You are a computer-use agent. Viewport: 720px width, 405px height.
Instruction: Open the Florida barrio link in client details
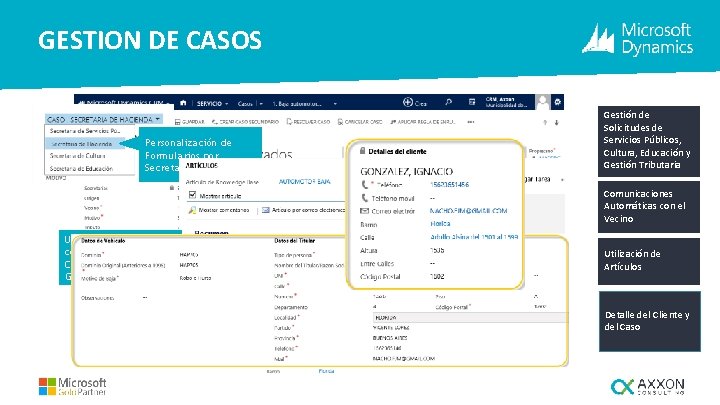pos(440,224)
